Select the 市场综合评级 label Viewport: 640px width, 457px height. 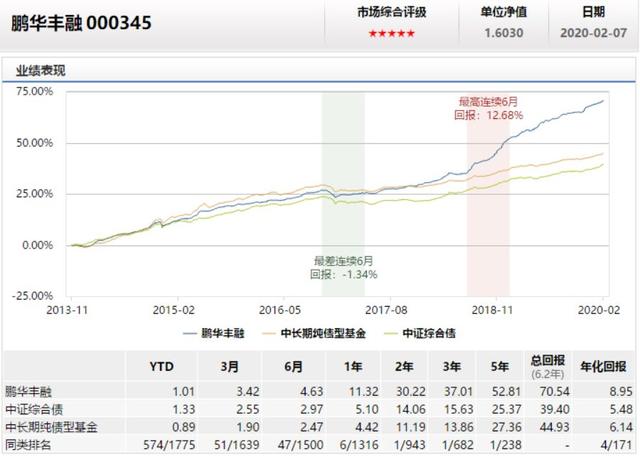tap(392, 12)
